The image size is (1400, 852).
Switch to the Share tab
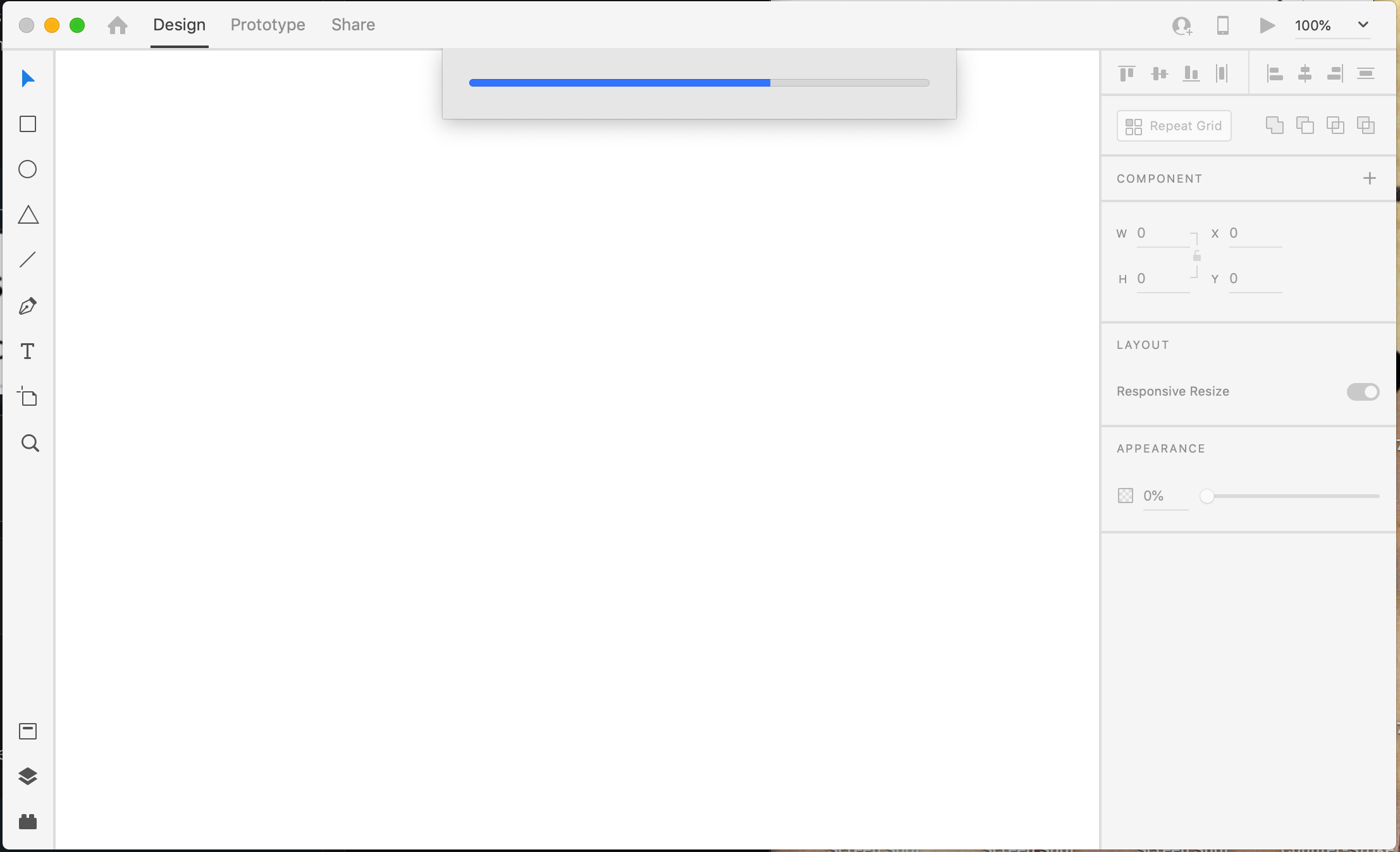tap(353, 25)
